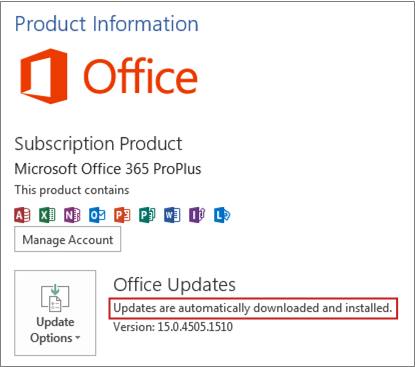Click the Lync app icon
Image resolution: width=415 pixels, height=367 pixels.
coord(222,215)
